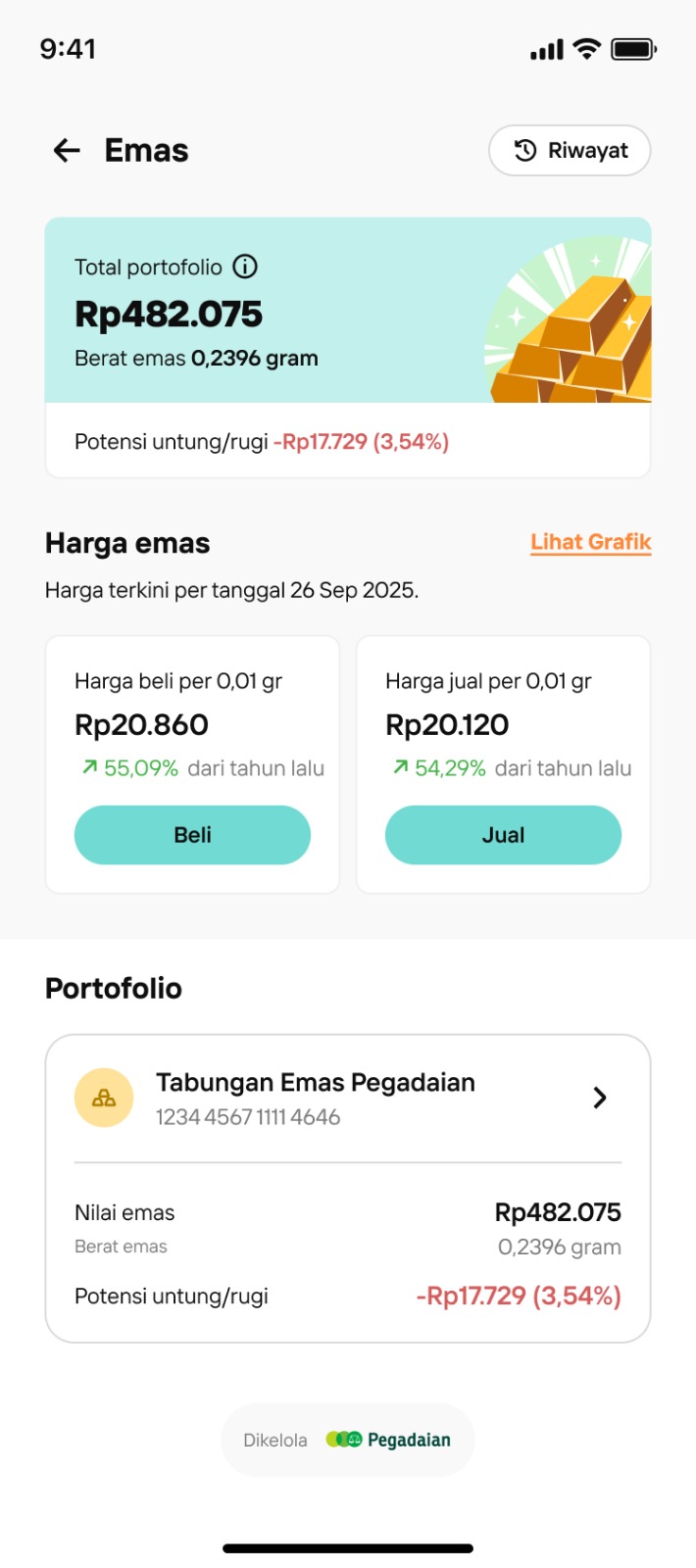Tap the account number 1234 4567 1111 4646
This screenshot has width=696, height=1568.
[248, 1117]
